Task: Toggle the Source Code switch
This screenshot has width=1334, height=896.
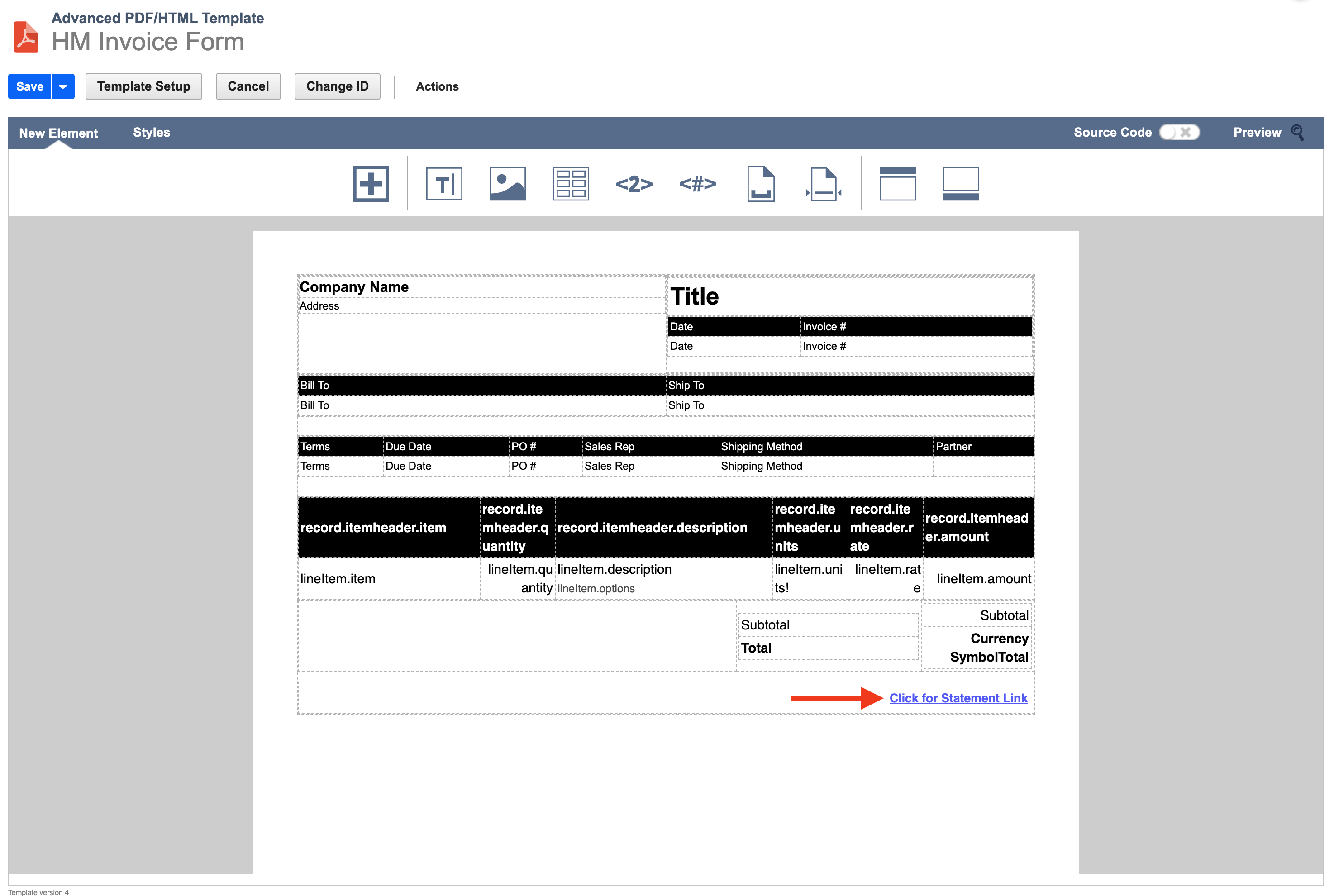Action: [x=1179, y=132]
